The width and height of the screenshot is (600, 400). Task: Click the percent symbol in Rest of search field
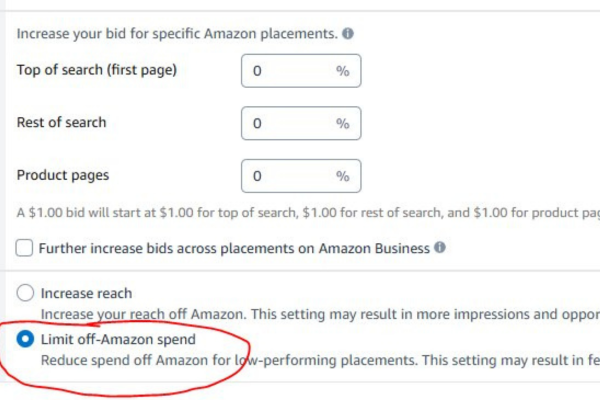[x=342, y=124]
